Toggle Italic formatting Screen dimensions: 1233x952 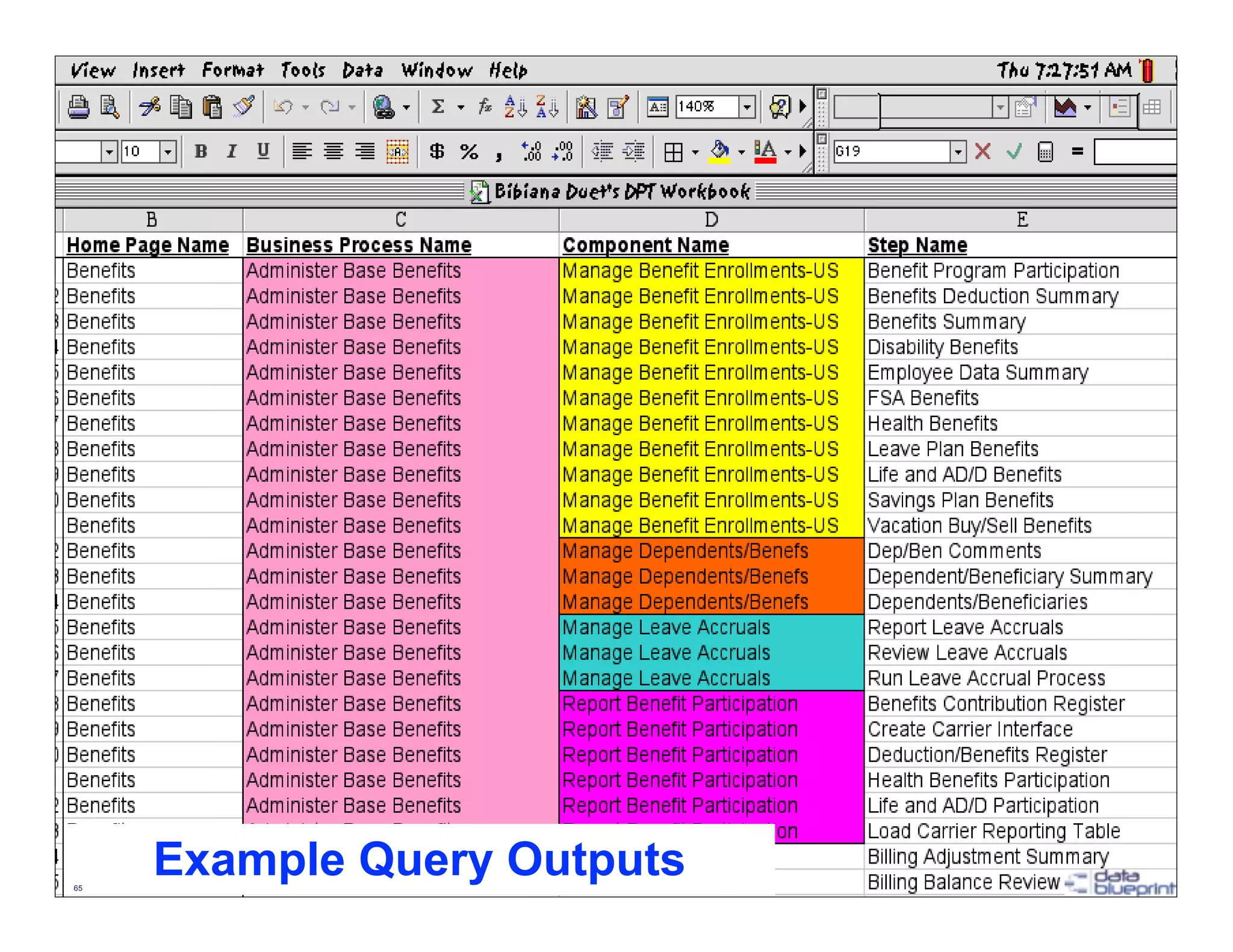point(232,151)
